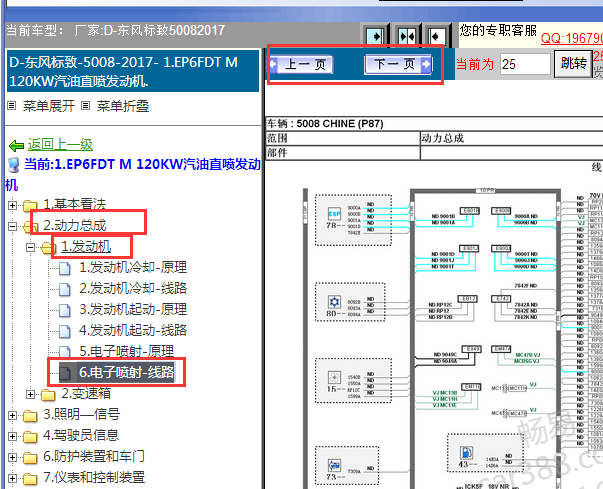Expand the 3.照明—信号 folder node

[x=12, y=416]
